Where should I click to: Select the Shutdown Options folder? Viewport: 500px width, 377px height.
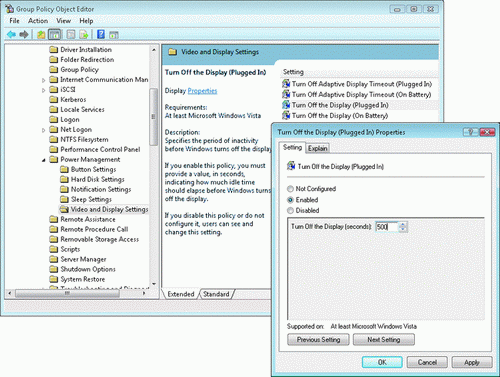83,270
